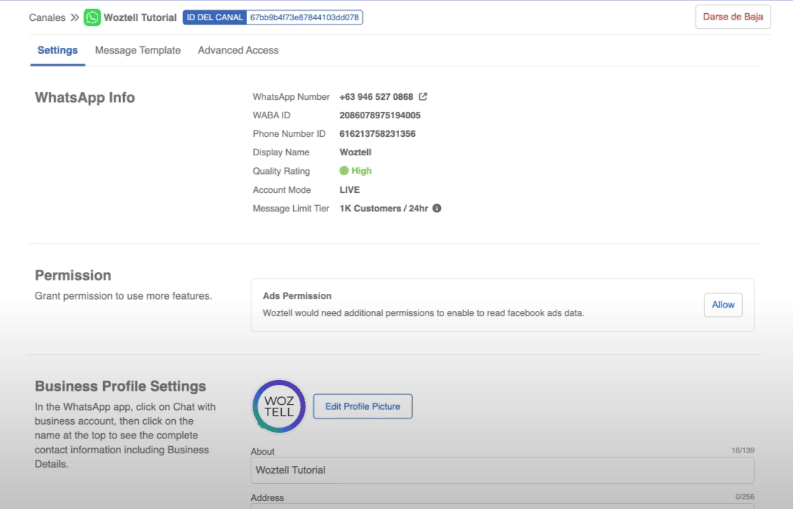Click the WhatsApp channel icon in breadcrumb

92,17
